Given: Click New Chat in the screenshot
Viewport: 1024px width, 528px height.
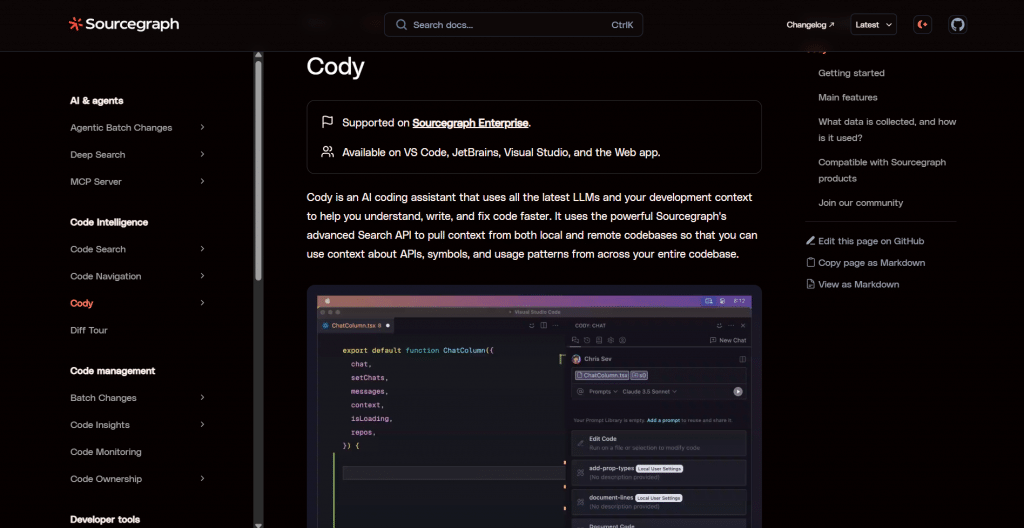Looking at the screenshot, I should click(x=728, y=340).
